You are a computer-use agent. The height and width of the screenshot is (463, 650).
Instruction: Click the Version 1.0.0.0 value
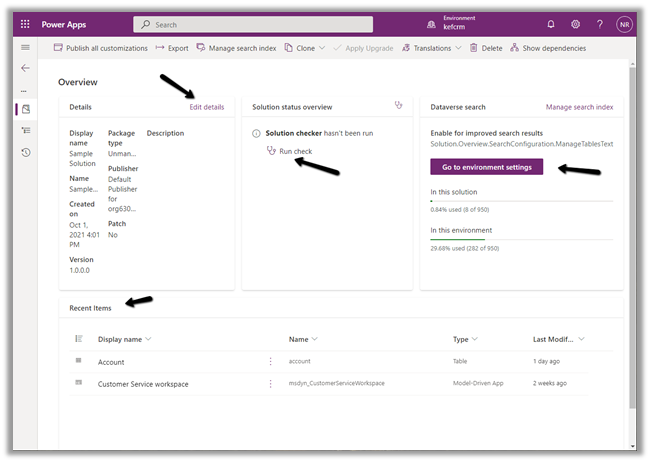click(79, 270)
